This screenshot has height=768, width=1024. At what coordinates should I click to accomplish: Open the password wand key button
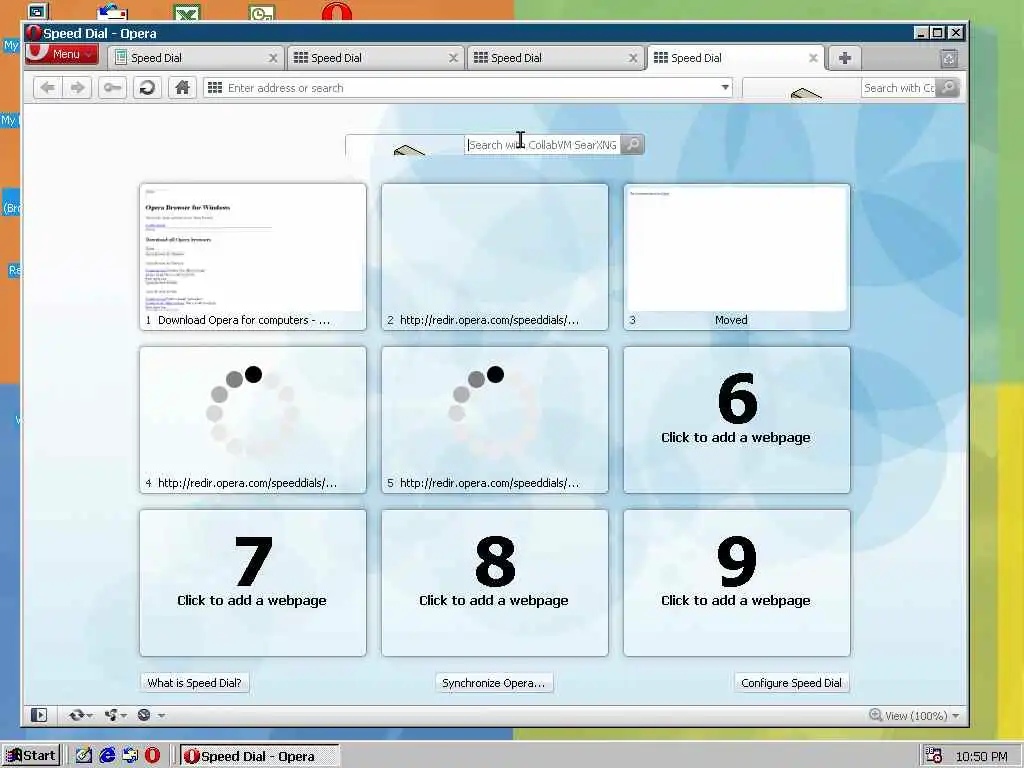pos(112,88)
